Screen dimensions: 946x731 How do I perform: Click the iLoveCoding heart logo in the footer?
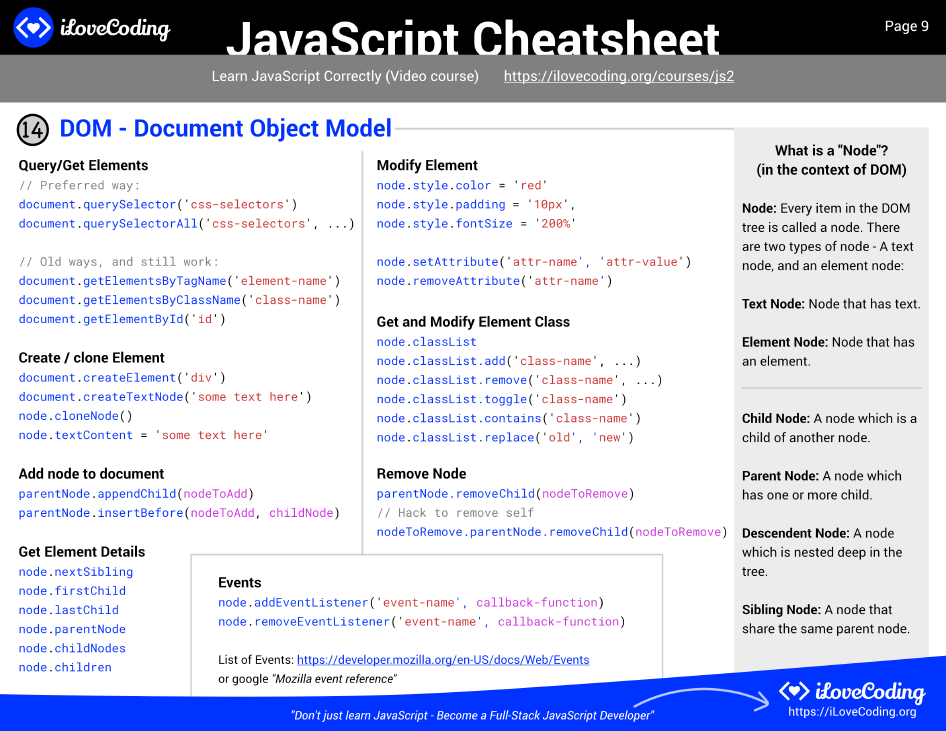[795, 691]
